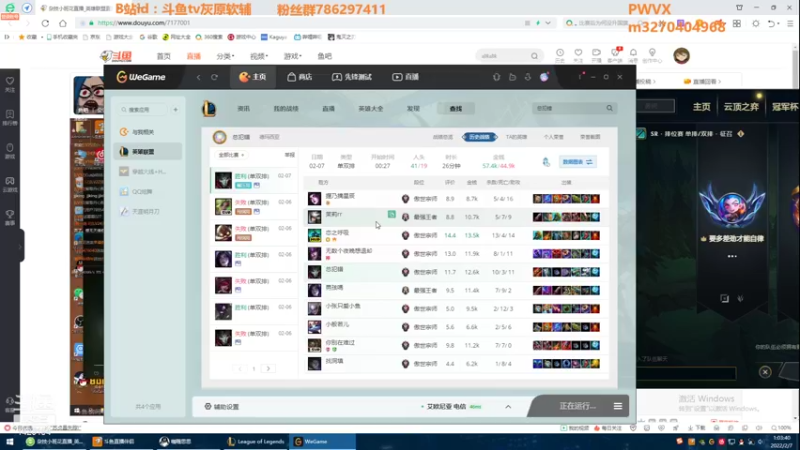Go to previous page of match list
Image resolution: width=800 pixels, height=450 pixels.
240,368
